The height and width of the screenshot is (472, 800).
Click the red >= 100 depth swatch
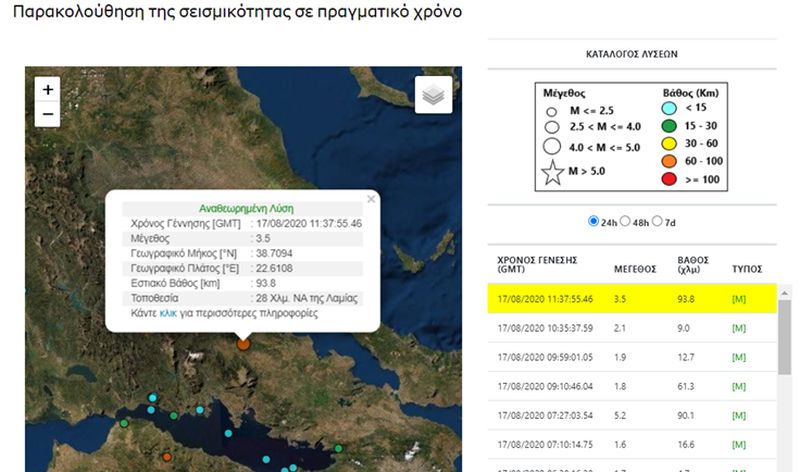pos(673,179)
